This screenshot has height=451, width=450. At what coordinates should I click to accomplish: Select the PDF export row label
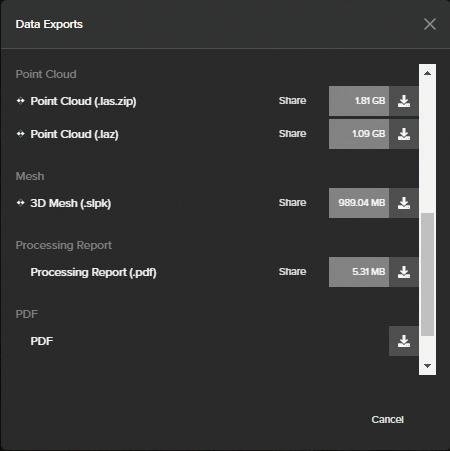click(42, 341)
